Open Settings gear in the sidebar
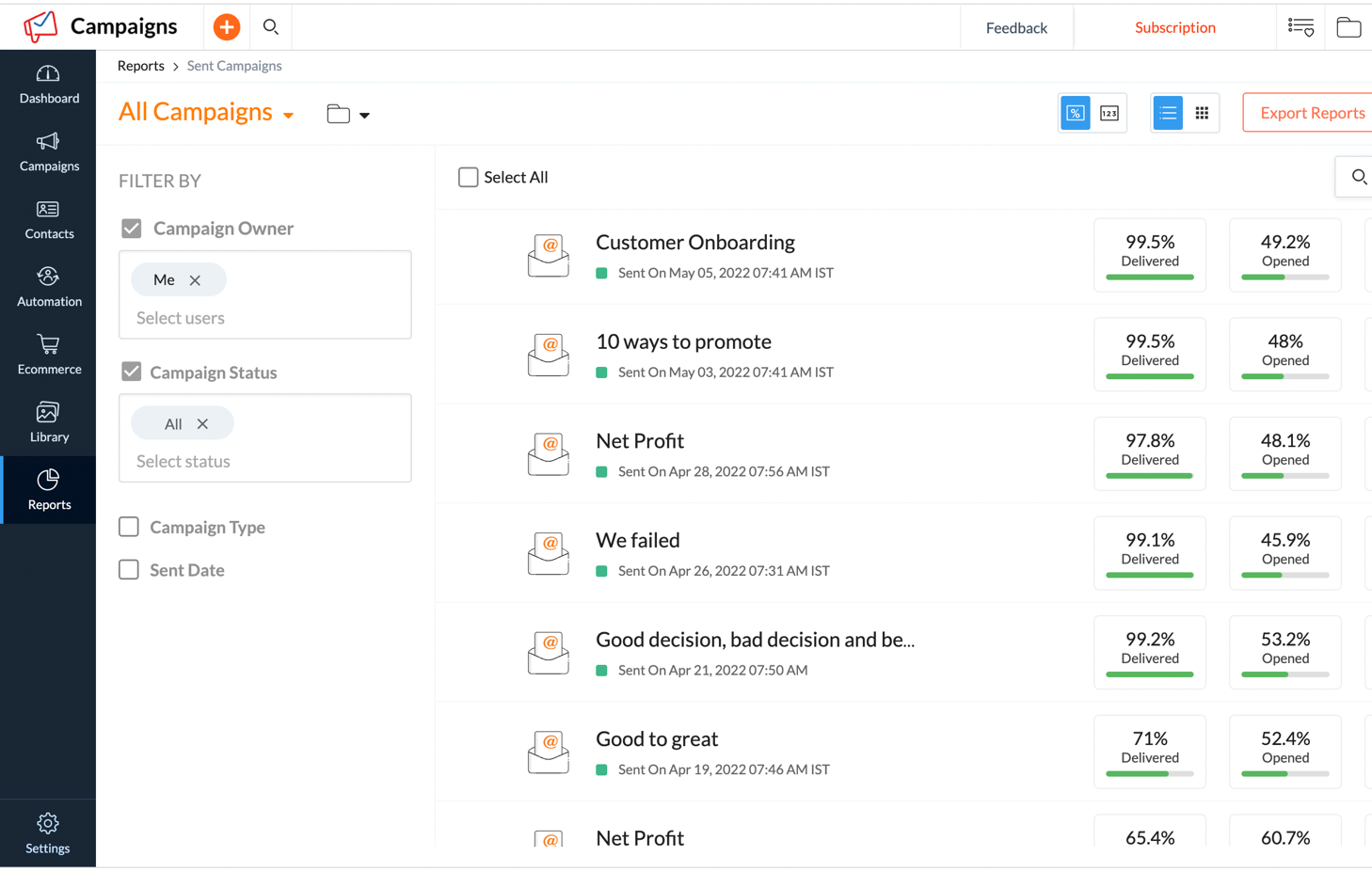This screenshot has width=1372, height=872. pos(48,833)
